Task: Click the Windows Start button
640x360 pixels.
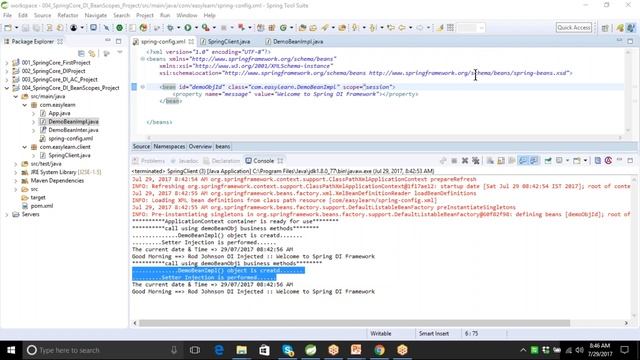Action: [11, 350]
